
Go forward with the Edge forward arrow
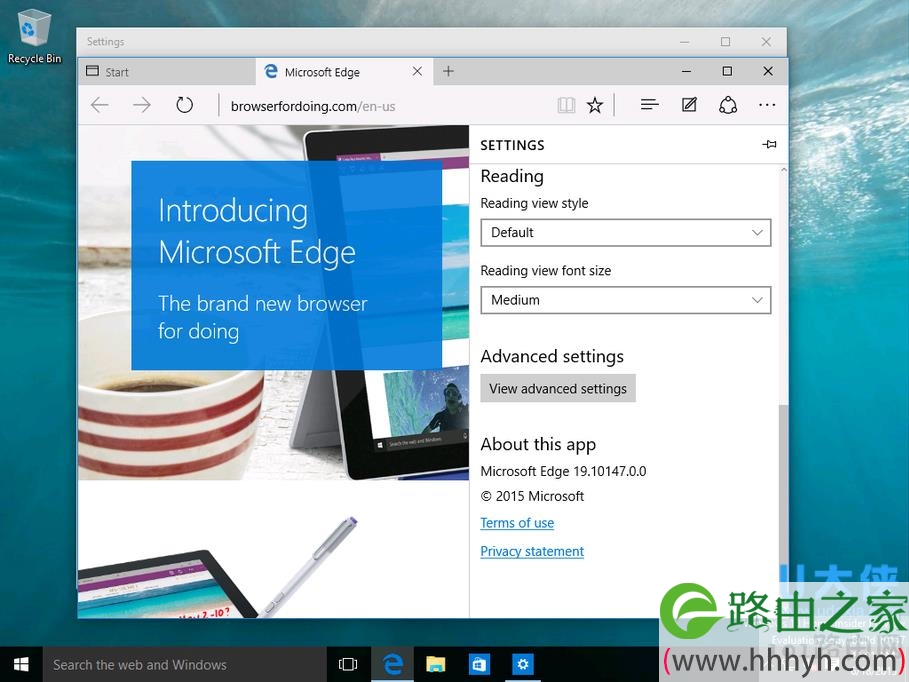click(141, 105)
